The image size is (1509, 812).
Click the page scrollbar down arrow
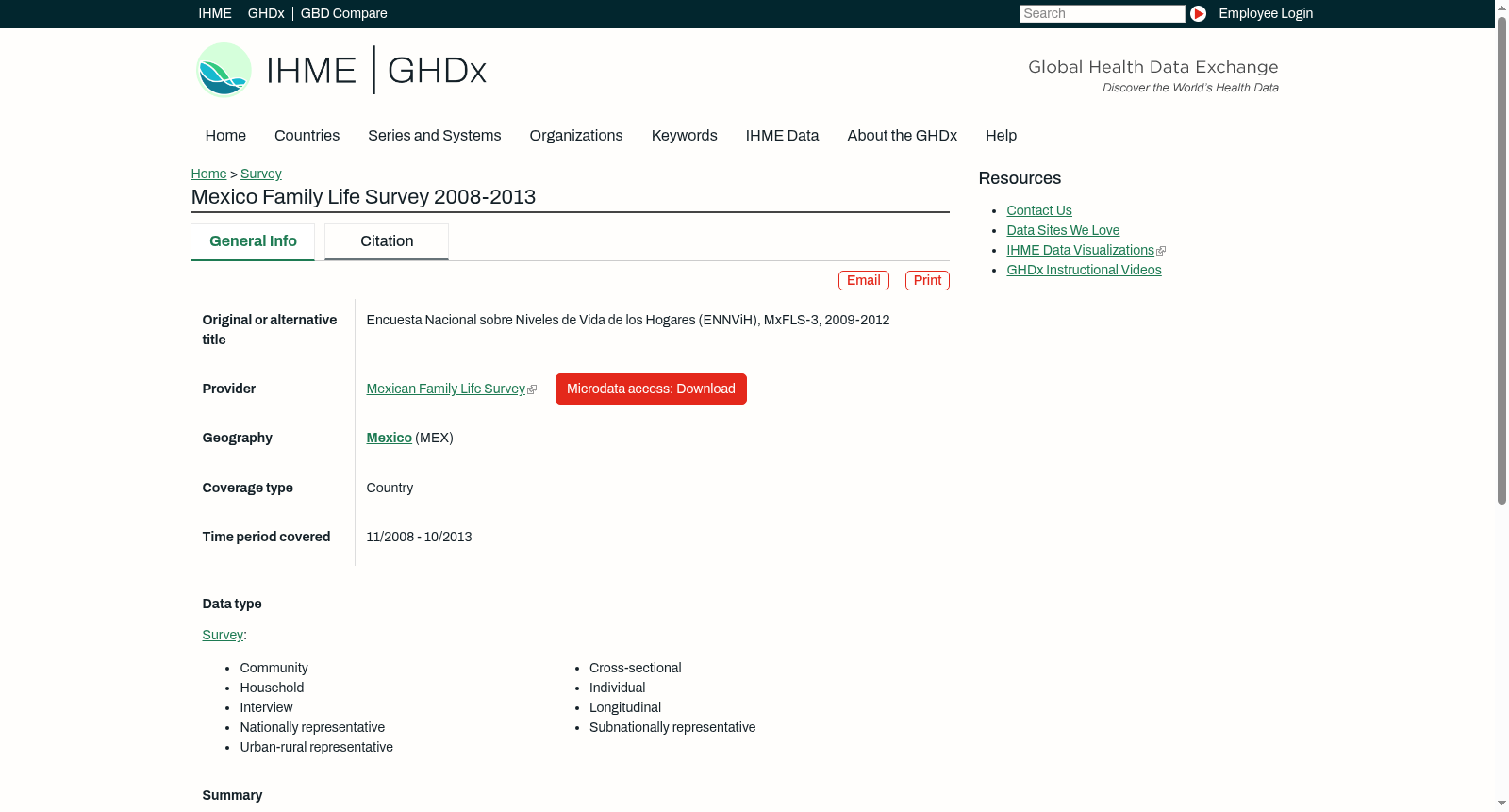(x=1501, y=804)
